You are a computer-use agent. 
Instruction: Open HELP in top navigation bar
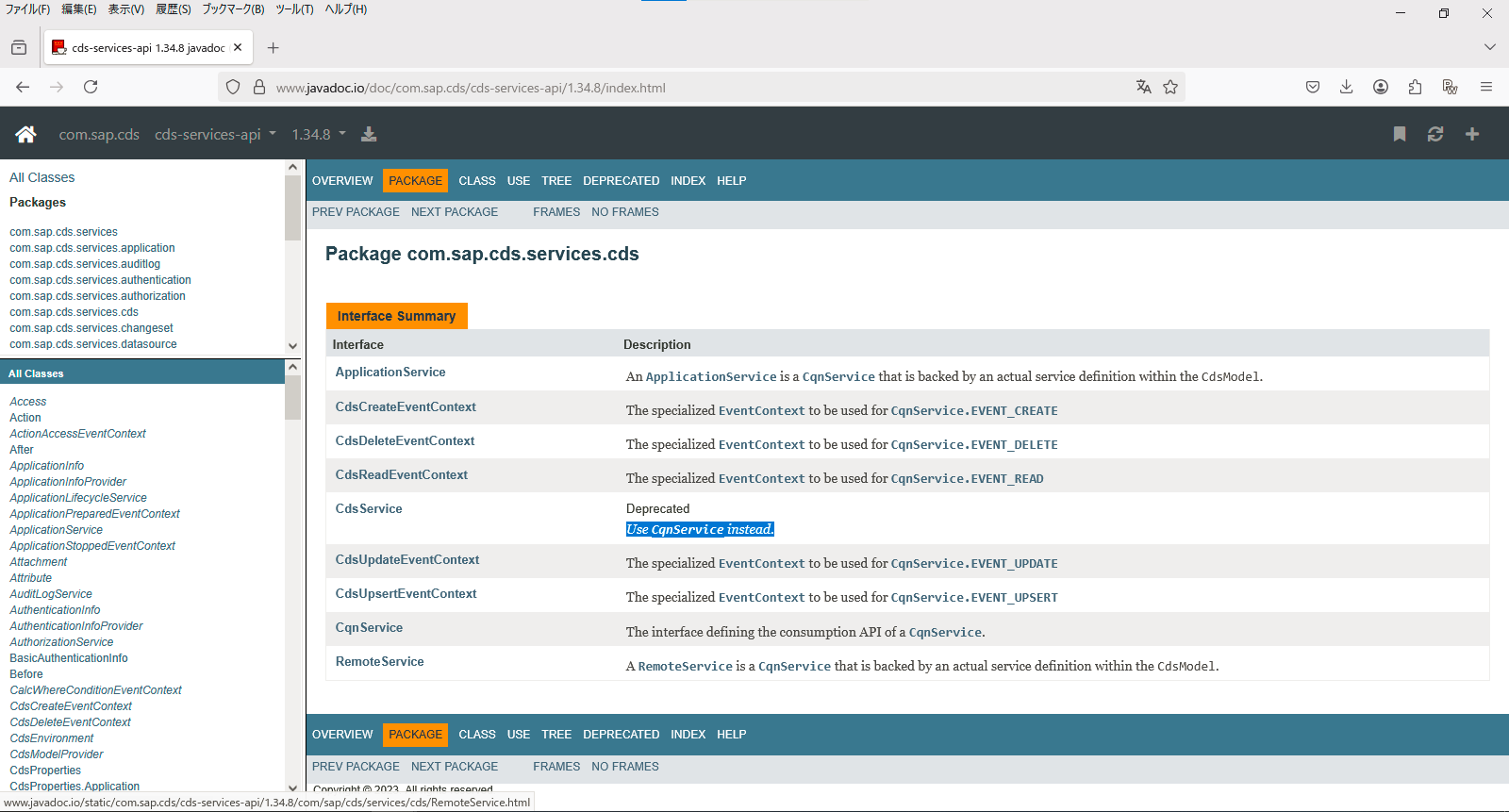tap(731, 181)
